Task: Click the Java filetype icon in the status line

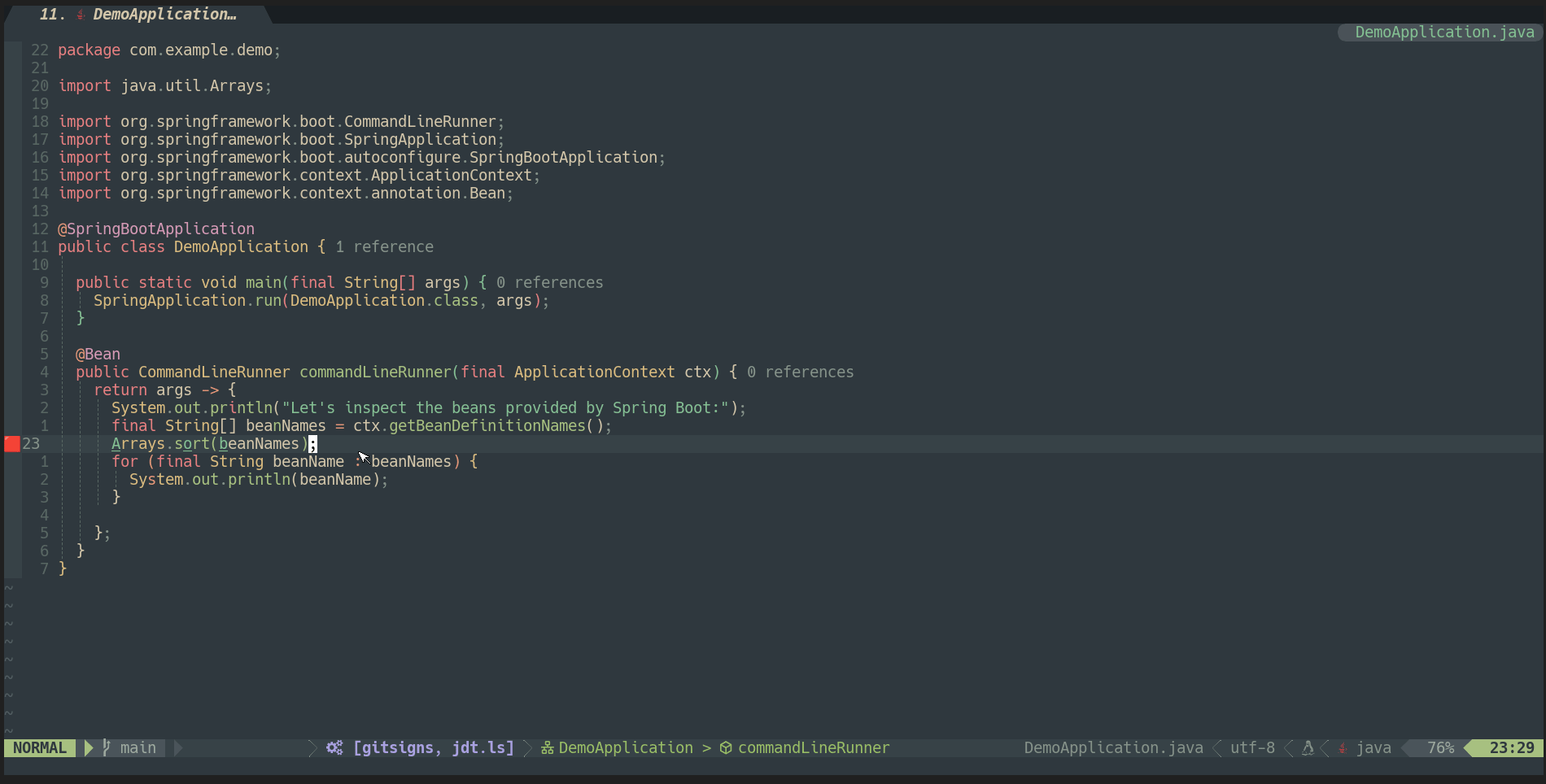Action: [1343, 747]
